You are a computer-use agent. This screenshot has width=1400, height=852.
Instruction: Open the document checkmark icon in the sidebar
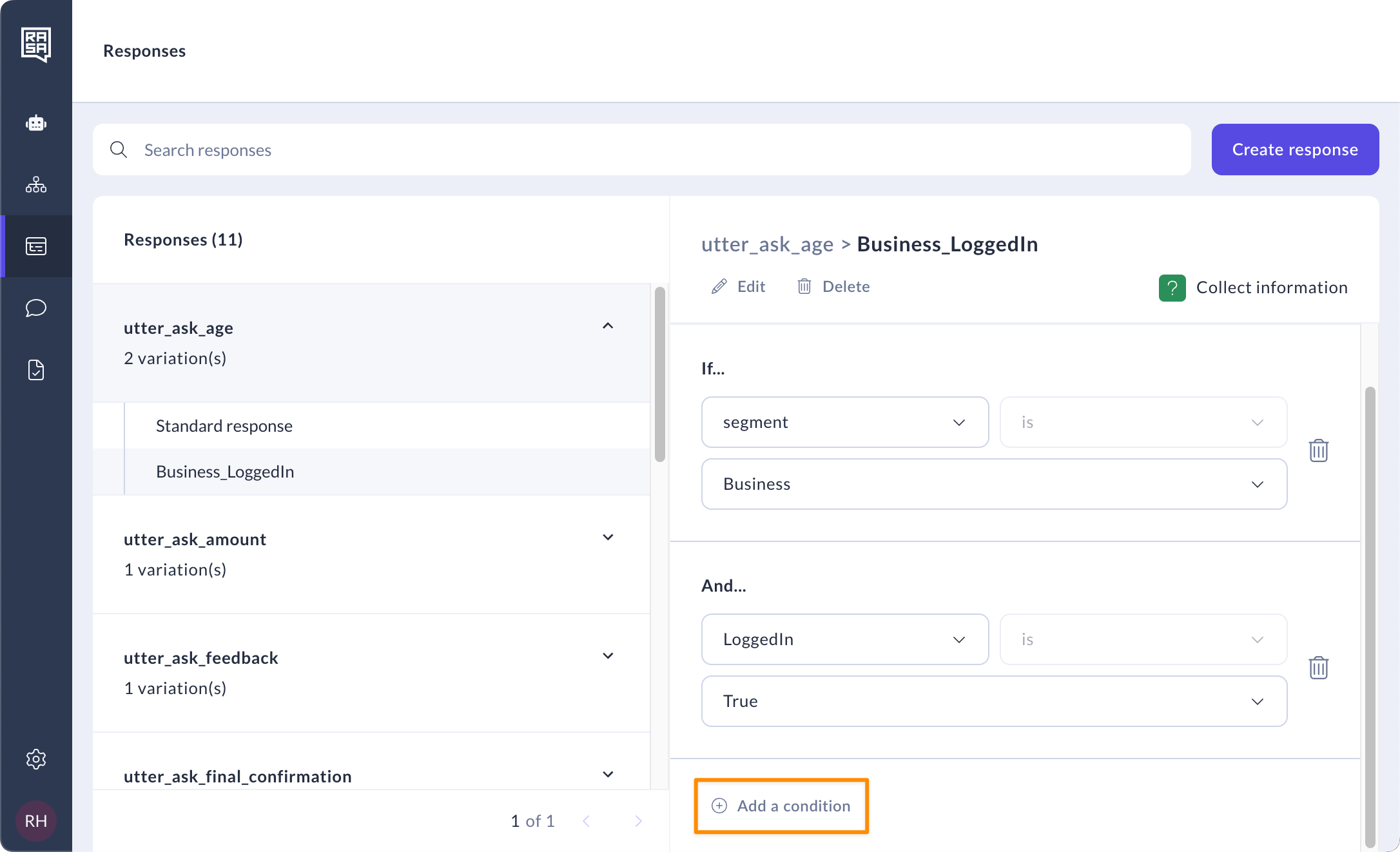click(x=36, y=370)
